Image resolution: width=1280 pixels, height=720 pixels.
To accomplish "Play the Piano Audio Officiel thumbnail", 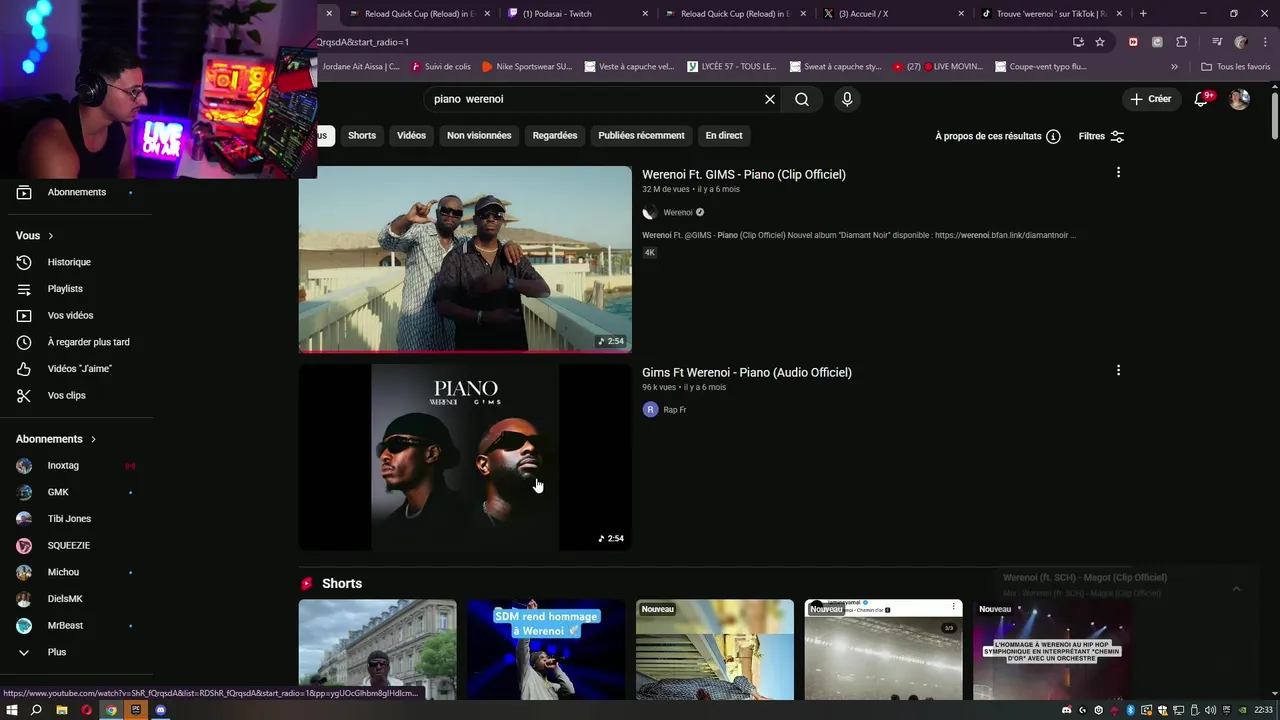I will [465, 457].
